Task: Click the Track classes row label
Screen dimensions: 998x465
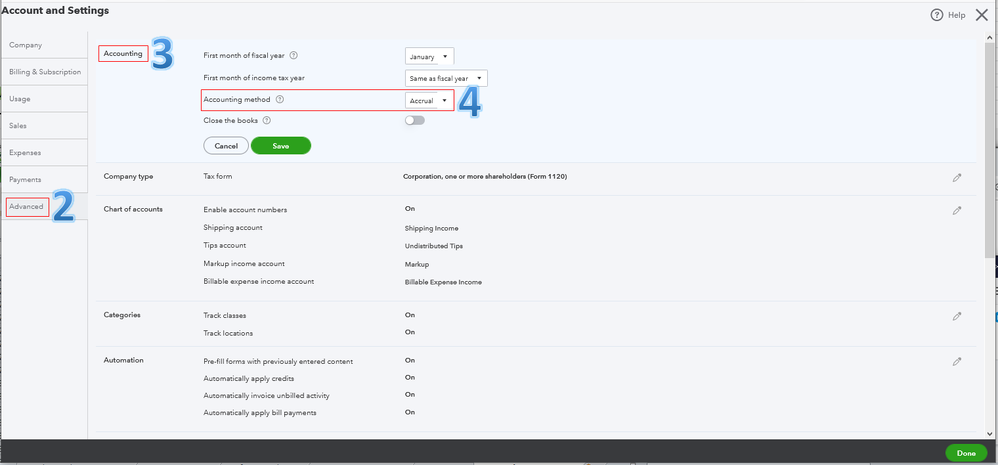Action: [225, 316]
